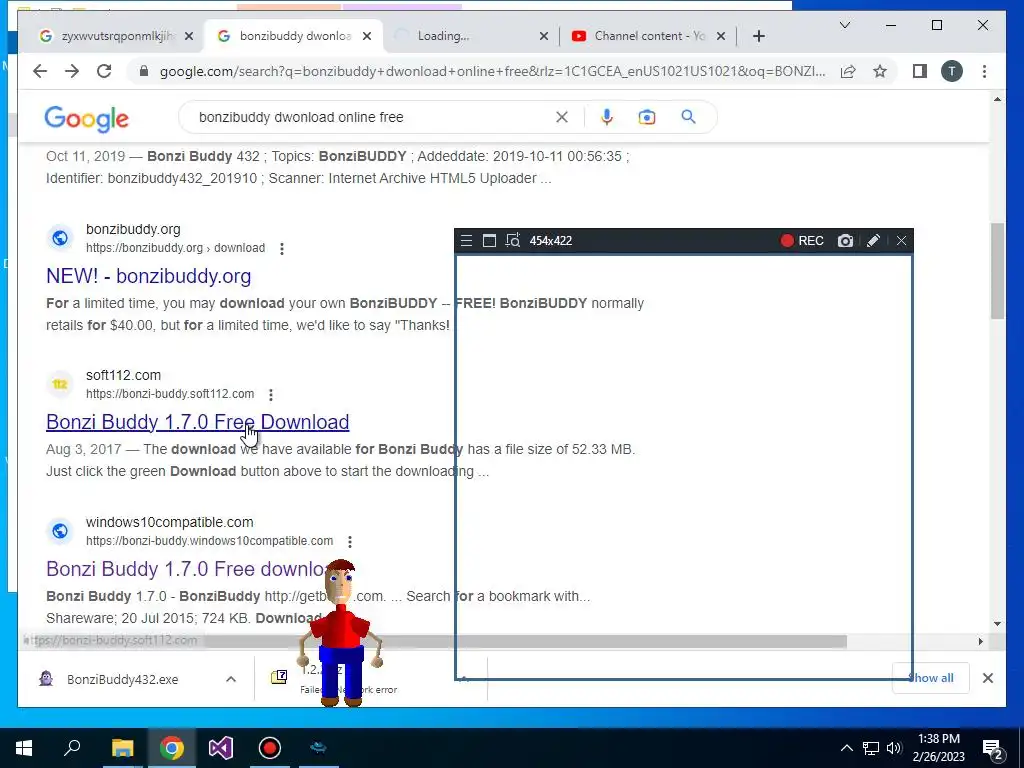Show hidden system tray icons

pos(846,748)
